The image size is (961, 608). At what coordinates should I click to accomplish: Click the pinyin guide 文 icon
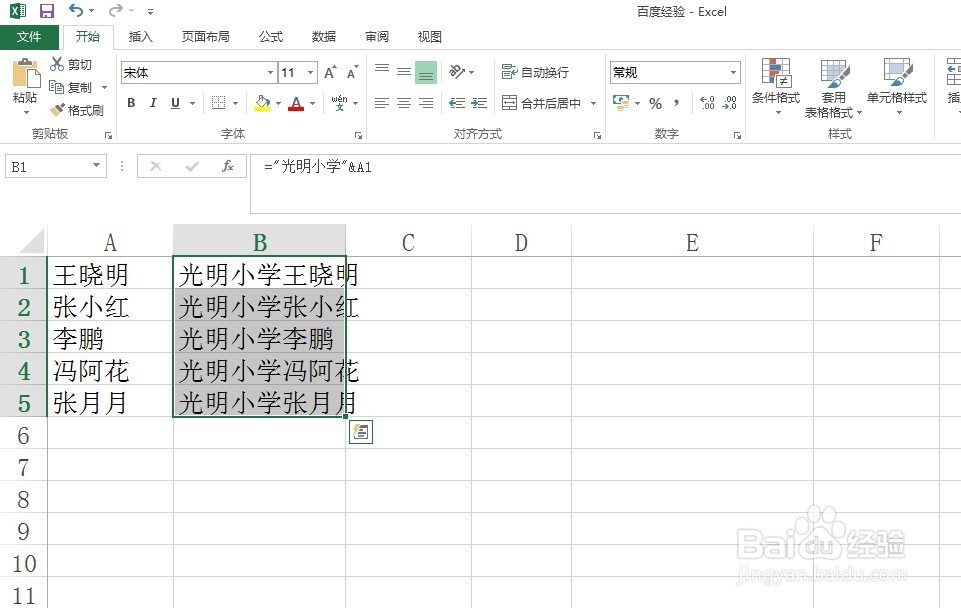[340, 101]
